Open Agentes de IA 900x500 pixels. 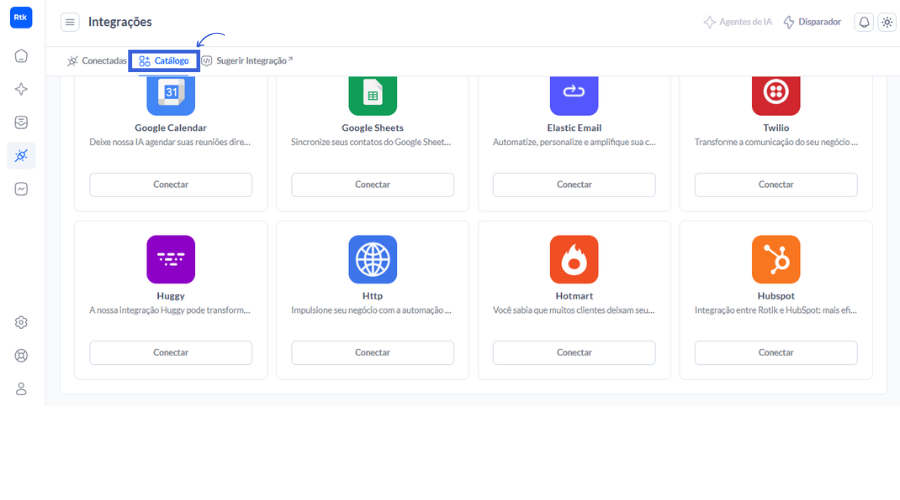[738, 22]
